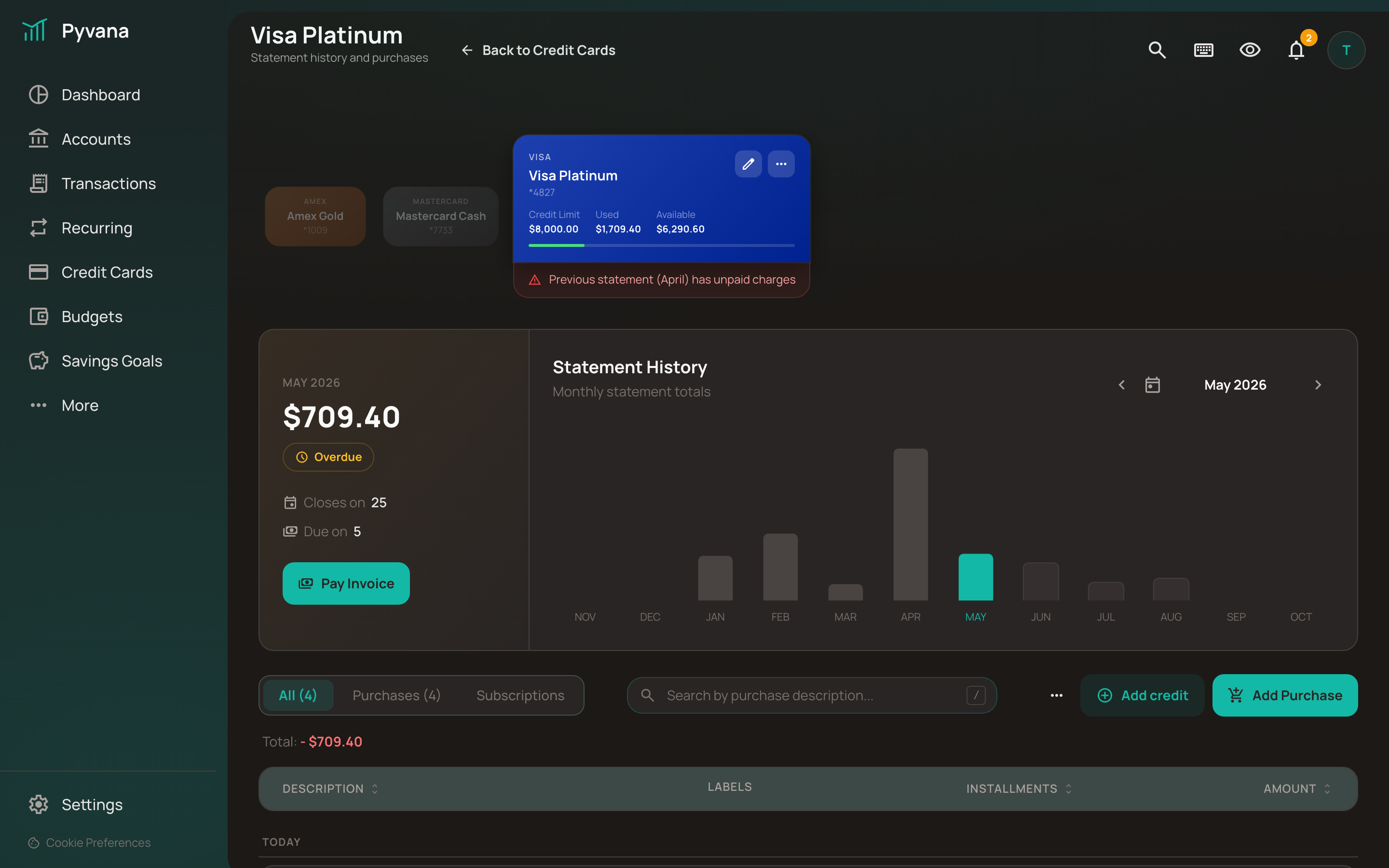Click the Available $6,290.60 value
Image resolution: width=1389 pixels, height=868 pixels.
coord(680,229)
